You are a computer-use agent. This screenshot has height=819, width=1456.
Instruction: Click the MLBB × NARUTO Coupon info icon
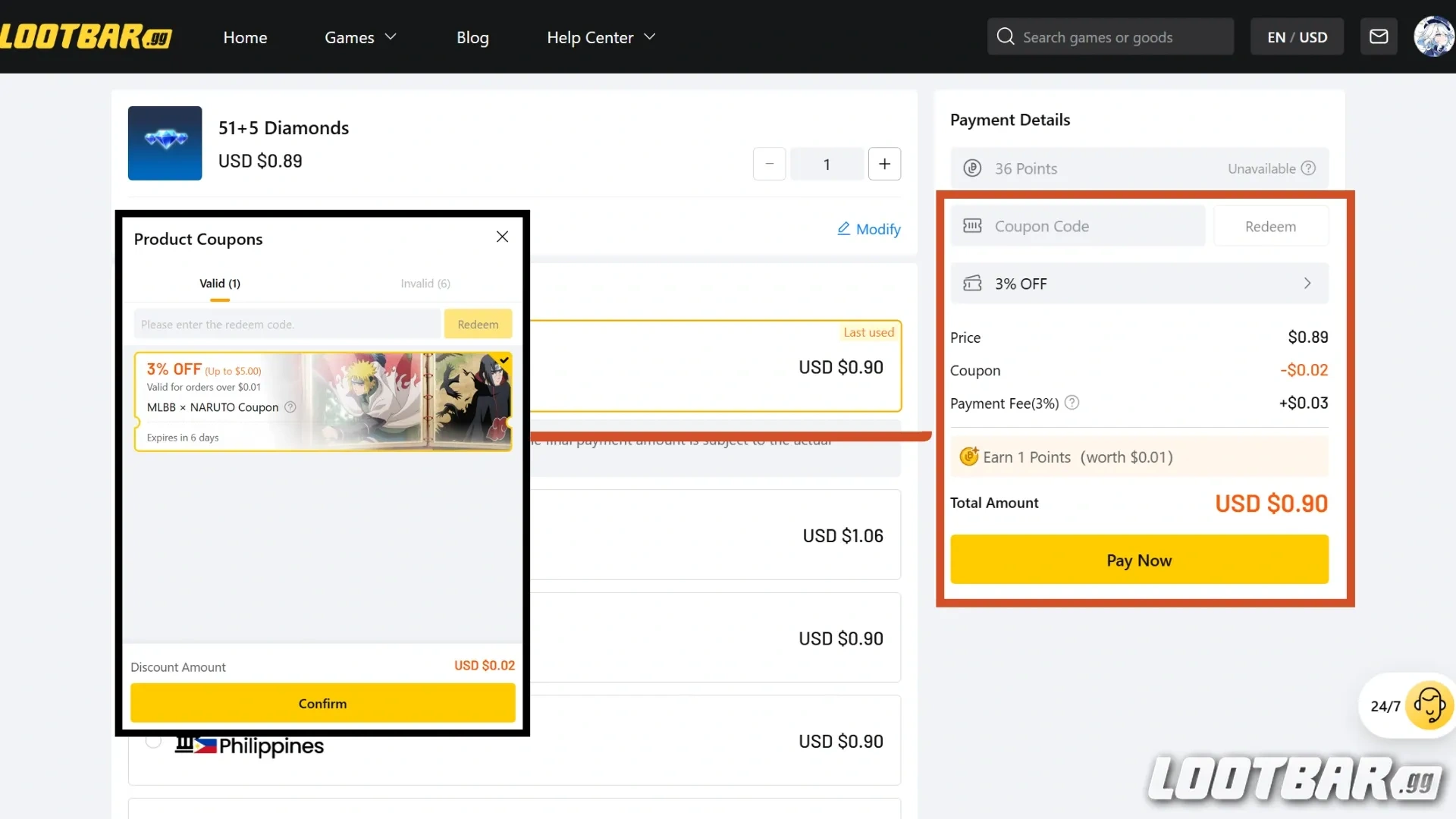tap(290, 407)
